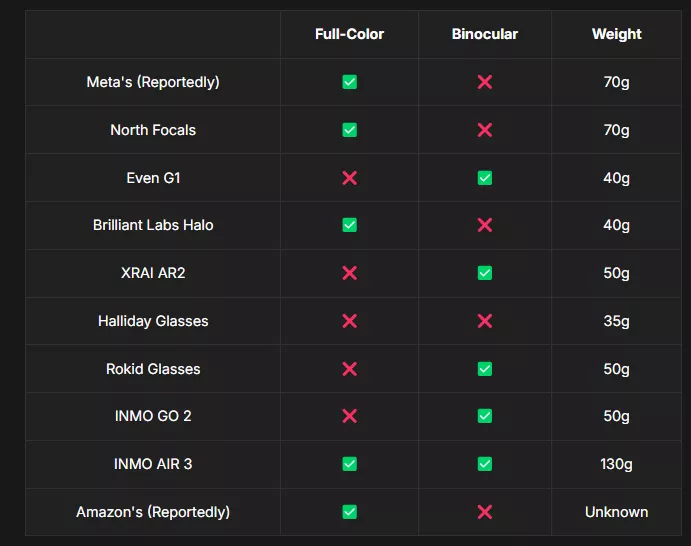691x546 pixels.
Task: Click the Binocular checkmark for INMO GO 2
Action: tap(485, 416)
